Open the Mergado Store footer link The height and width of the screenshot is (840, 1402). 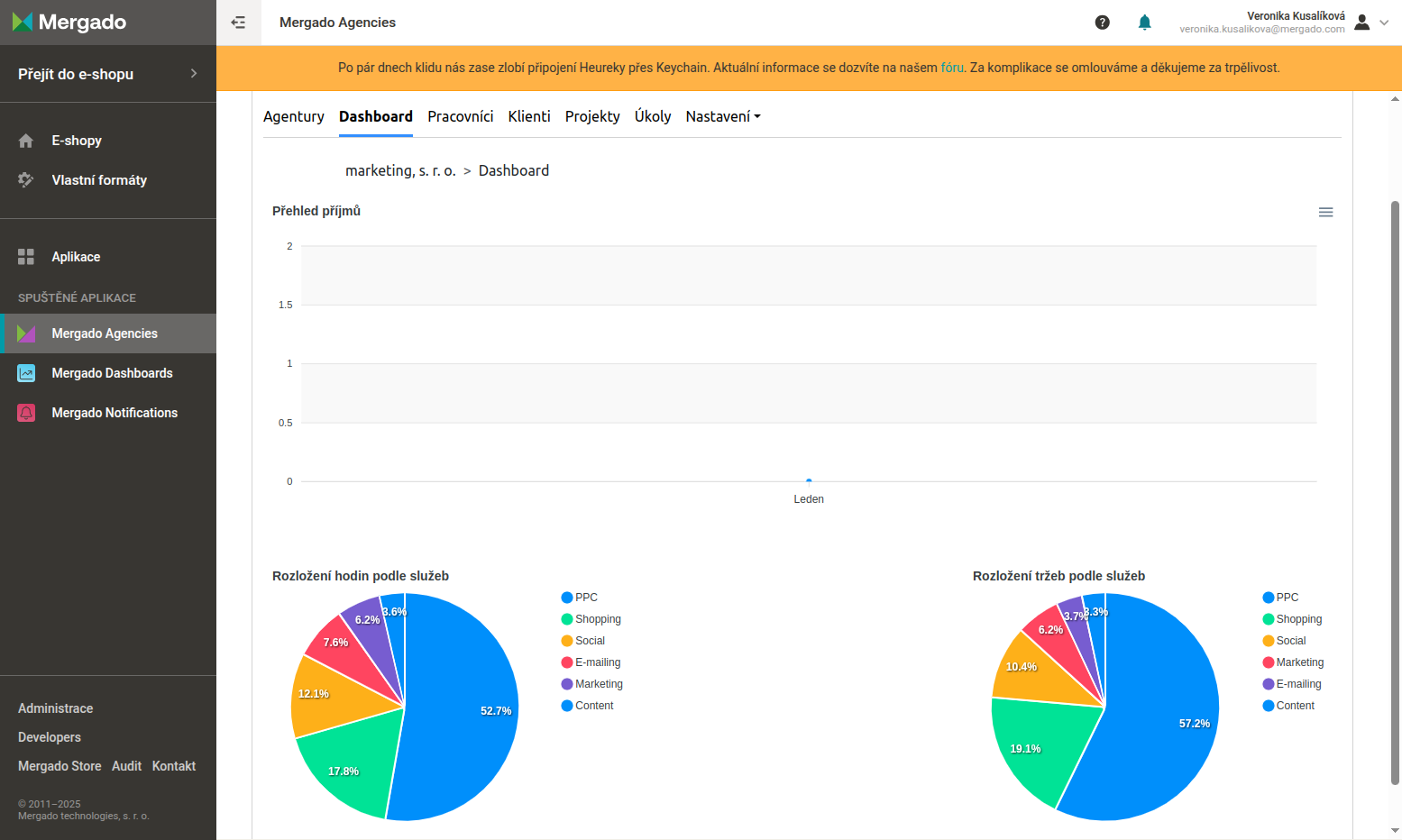(x=60, y=766)
